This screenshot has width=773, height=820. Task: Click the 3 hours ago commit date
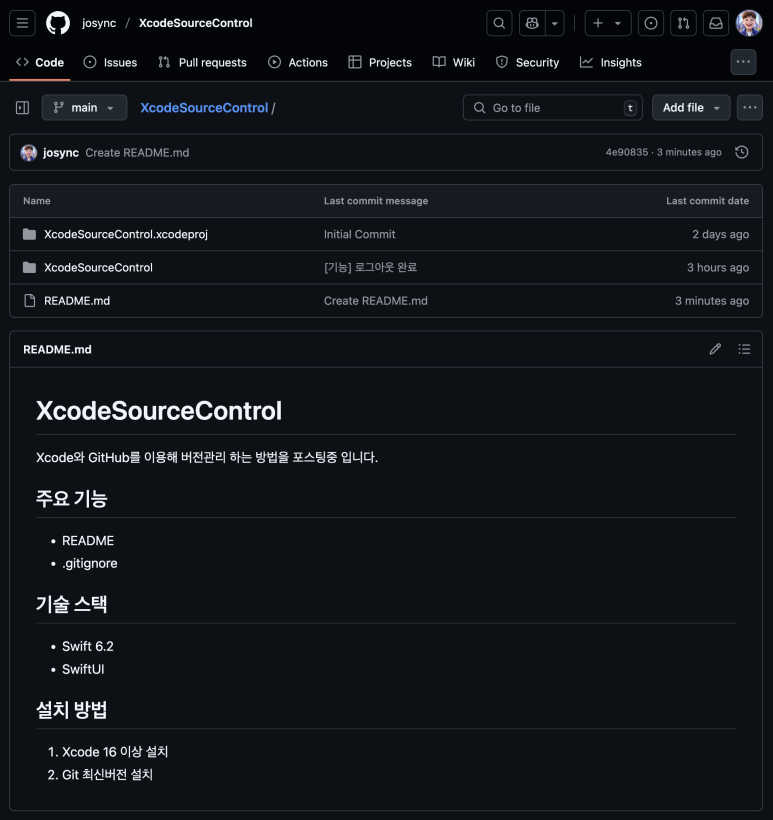pyautogui.click(x=718, y=268)
